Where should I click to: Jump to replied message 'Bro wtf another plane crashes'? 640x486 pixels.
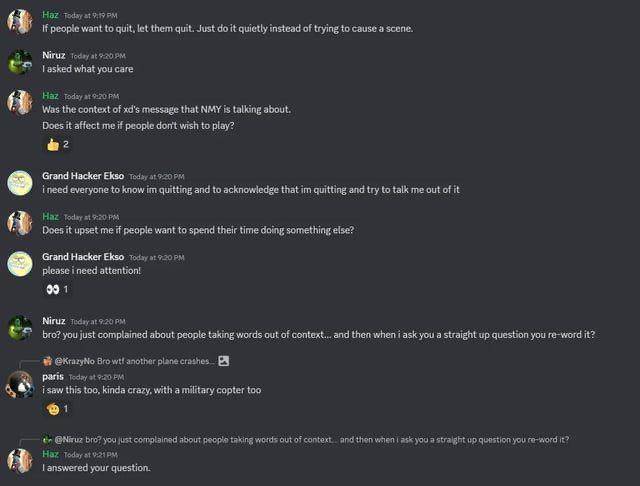pyautogui.click(x=155, y=361)
